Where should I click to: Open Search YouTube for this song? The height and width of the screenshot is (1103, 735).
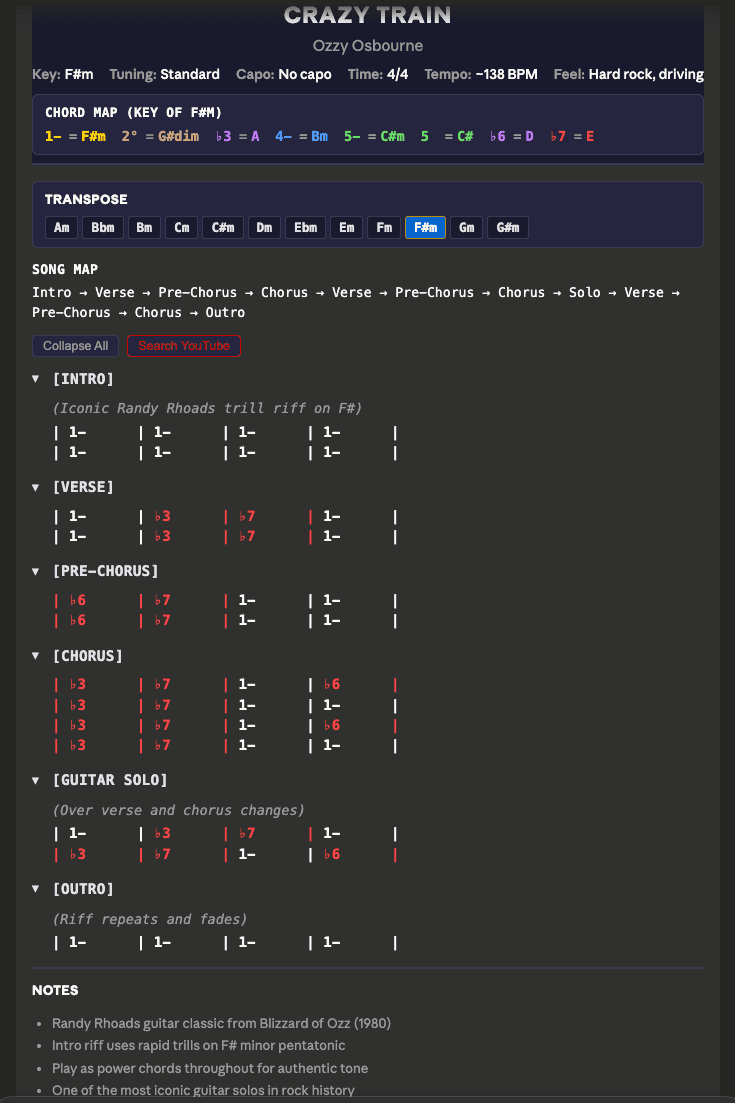coord(184,345)
